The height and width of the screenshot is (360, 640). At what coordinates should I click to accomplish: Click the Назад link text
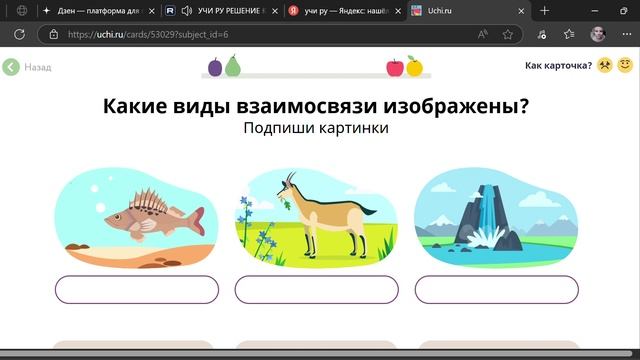pos(38,67)
